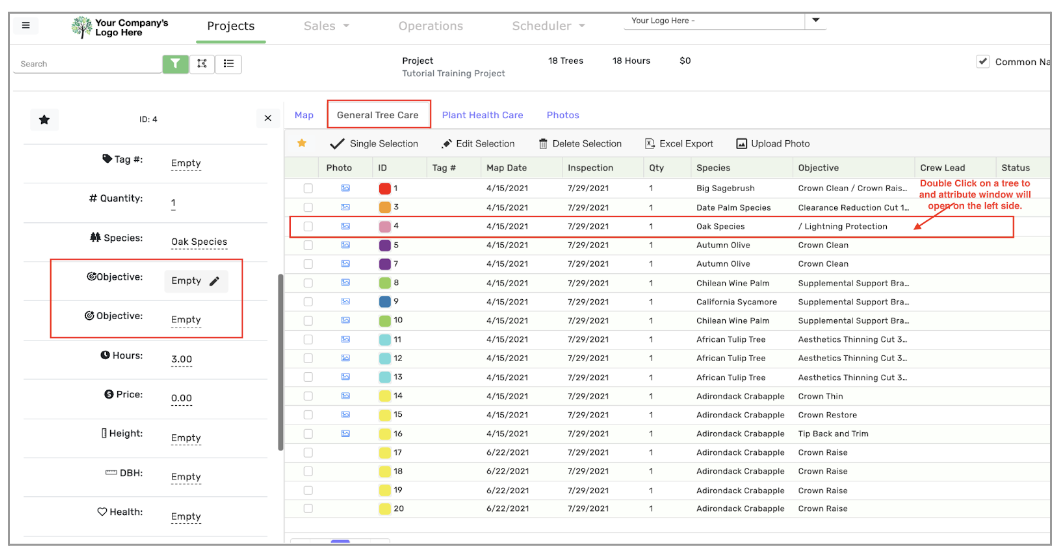The width and height of the screenshot is (1056, 548).
Task: Open photo icon for tree ID 3
Action: (x=345, y=207)
